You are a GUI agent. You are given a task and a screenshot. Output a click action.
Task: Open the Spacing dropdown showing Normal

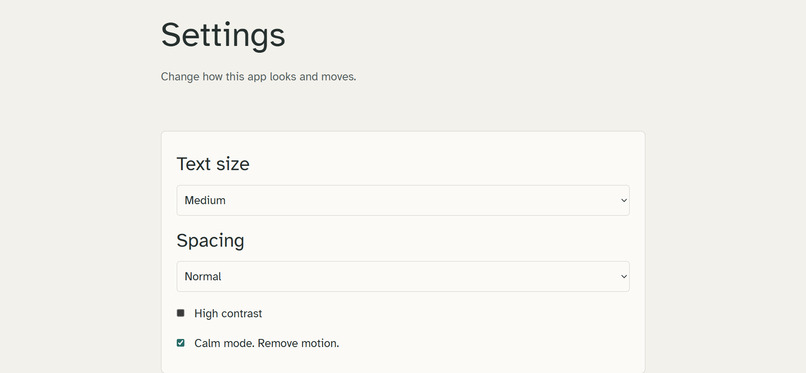point(403,276)
